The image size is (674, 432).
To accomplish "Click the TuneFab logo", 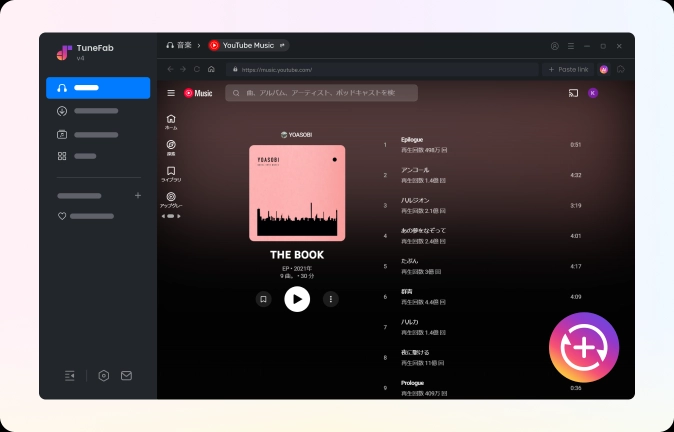I will coord(64,52).
